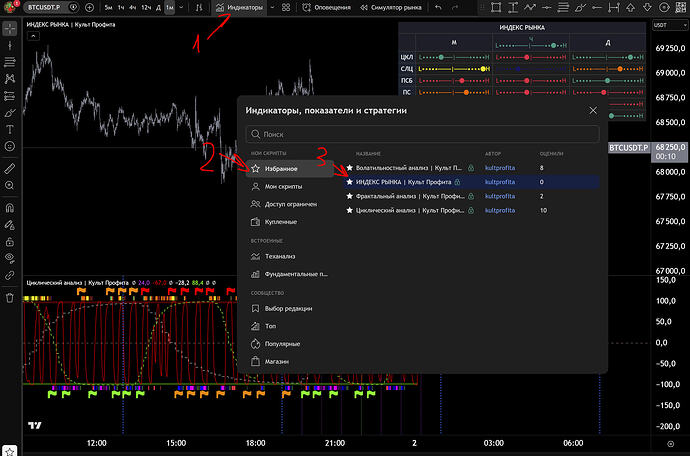
Task: Toggle magnet mode for drawings
Action: click(x=10, y=208)
